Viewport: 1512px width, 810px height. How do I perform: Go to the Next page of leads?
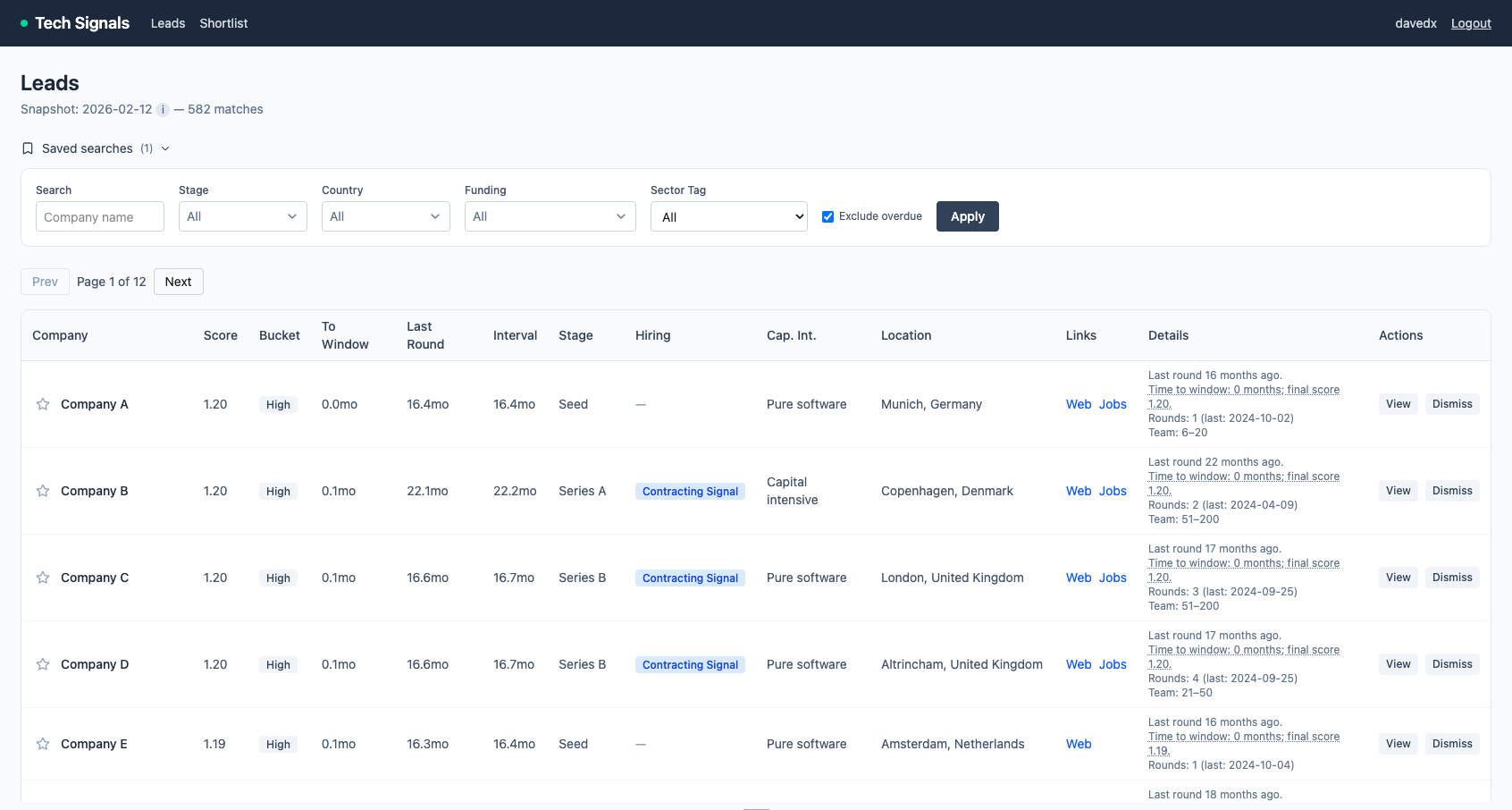179,282
